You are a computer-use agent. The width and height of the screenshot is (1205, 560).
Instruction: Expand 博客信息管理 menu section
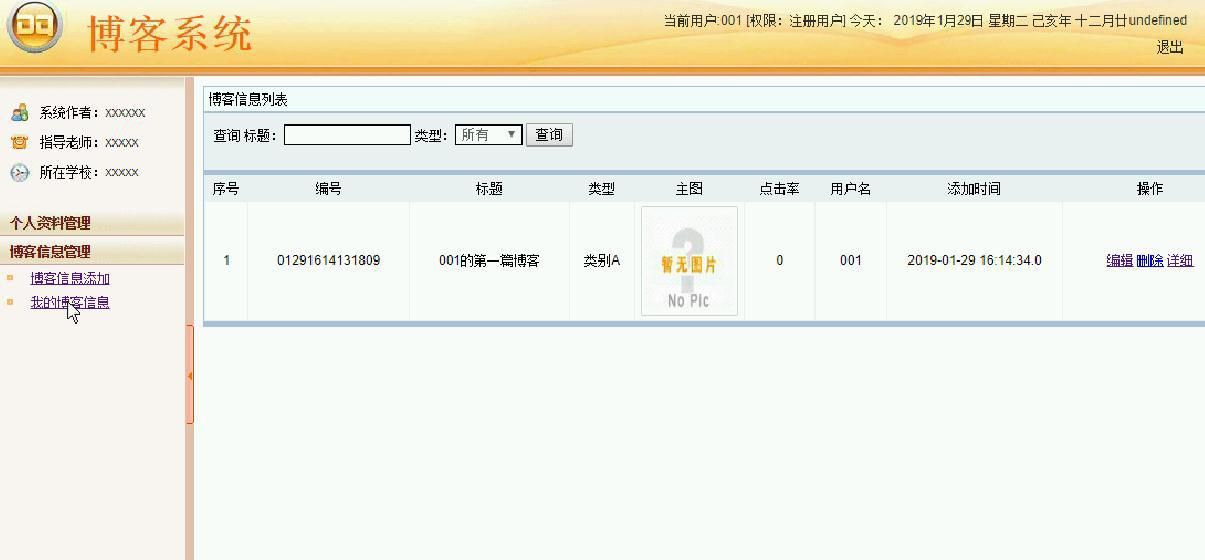tap(50, 251)
